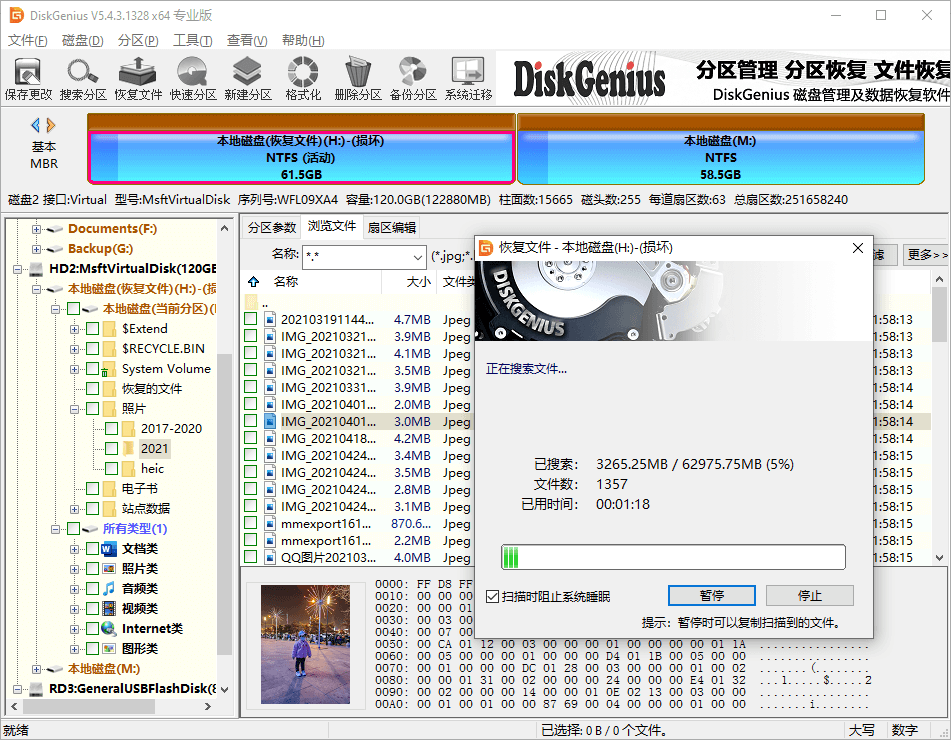The height and width of the screenshot is (740, 951).
Task: Click file icon of IMG_20210401 3.0MB row
Action: coord(271,422)
